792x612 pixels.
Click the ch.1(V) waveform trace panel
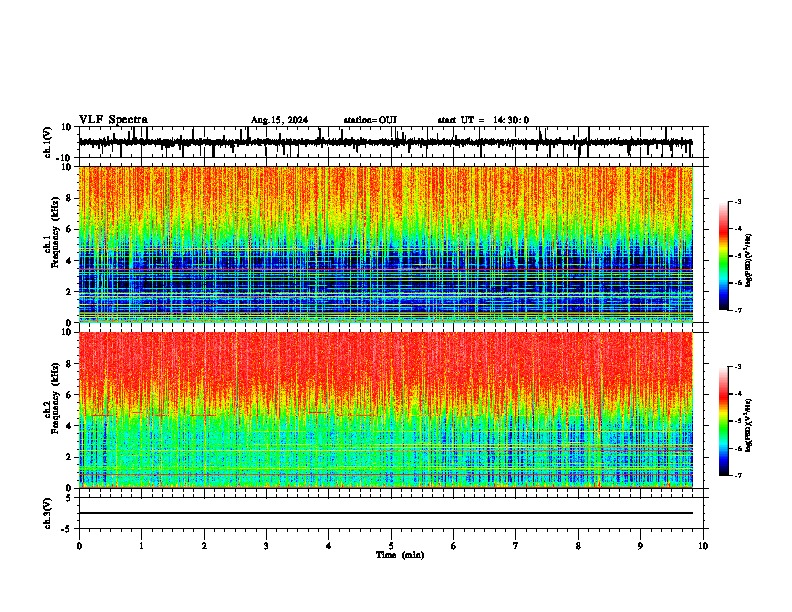pos(391,142)
